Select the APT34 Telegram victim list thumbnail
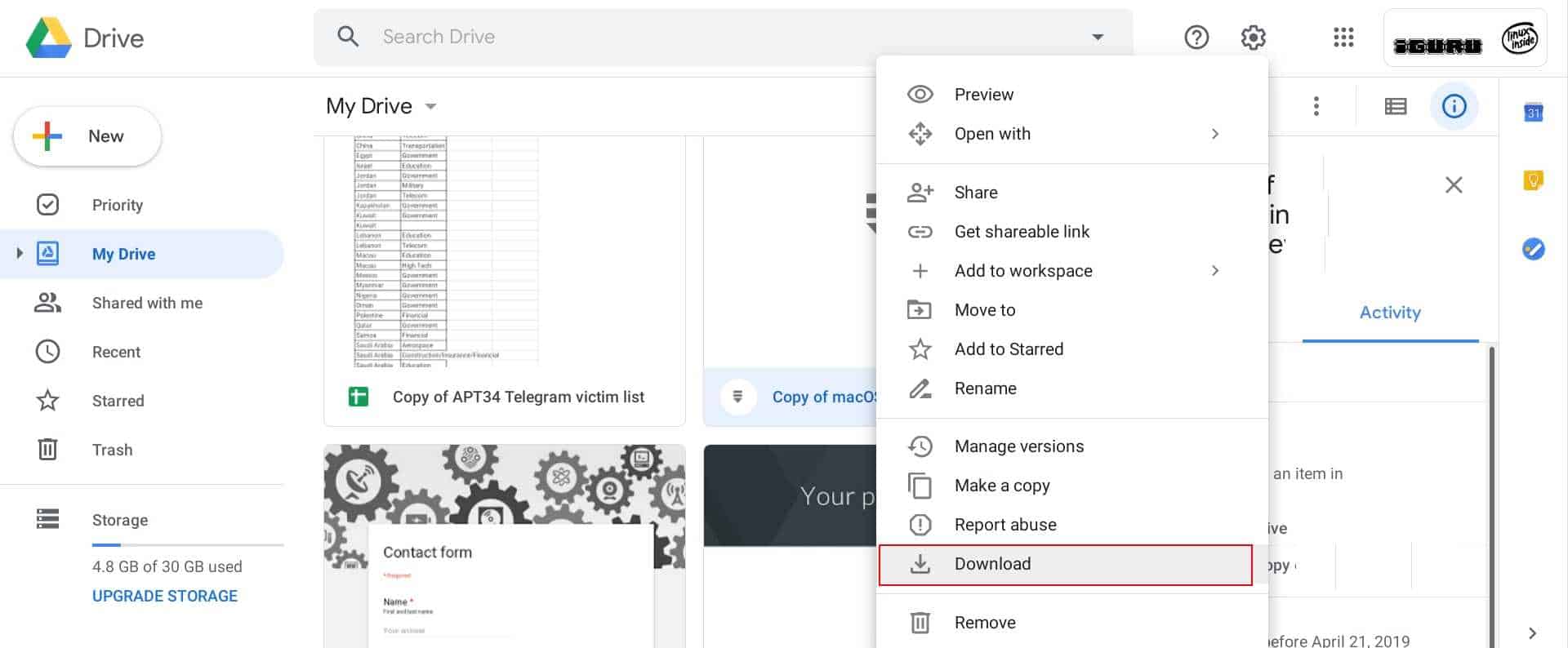The width and height of the screenshot is (1568, 648). coord(505,251)
